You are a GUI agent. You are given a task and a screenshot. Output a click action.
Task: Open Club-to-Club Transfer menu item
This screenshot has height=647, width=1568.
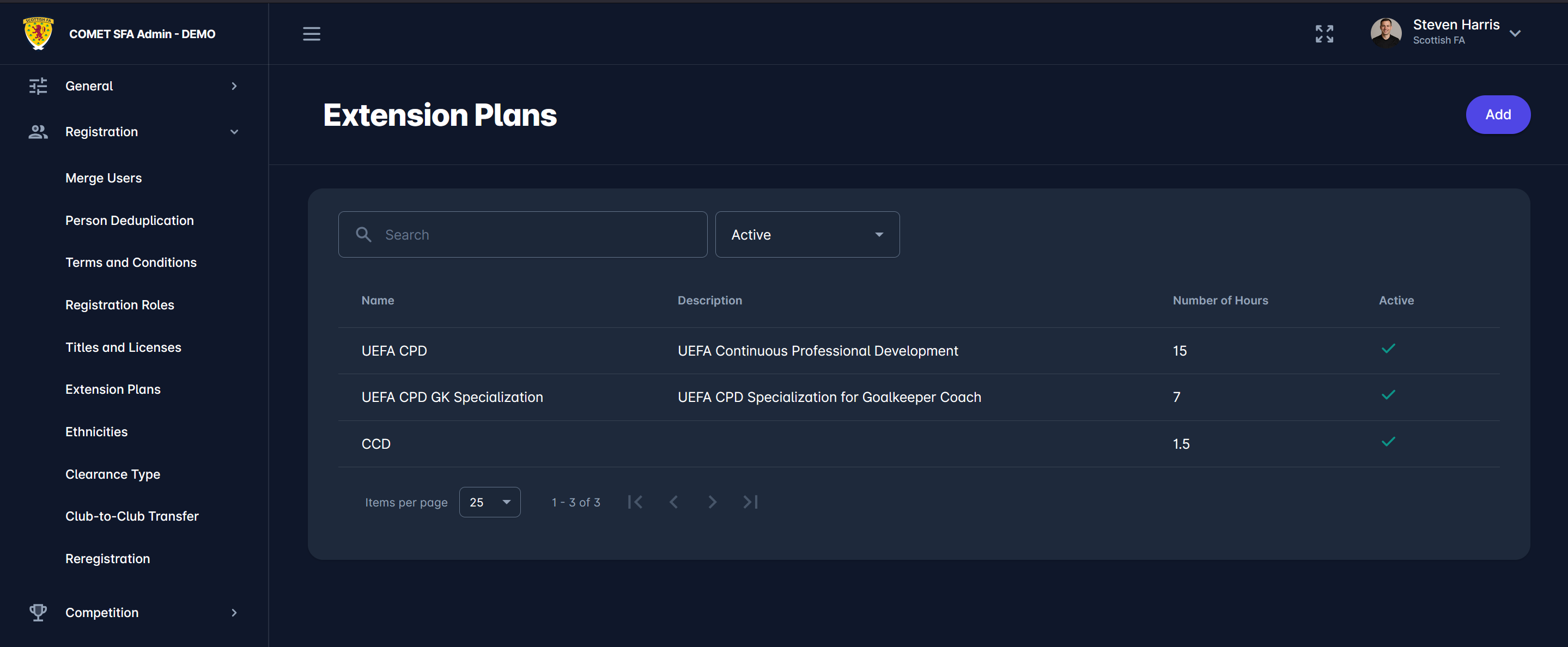(132, 516)
